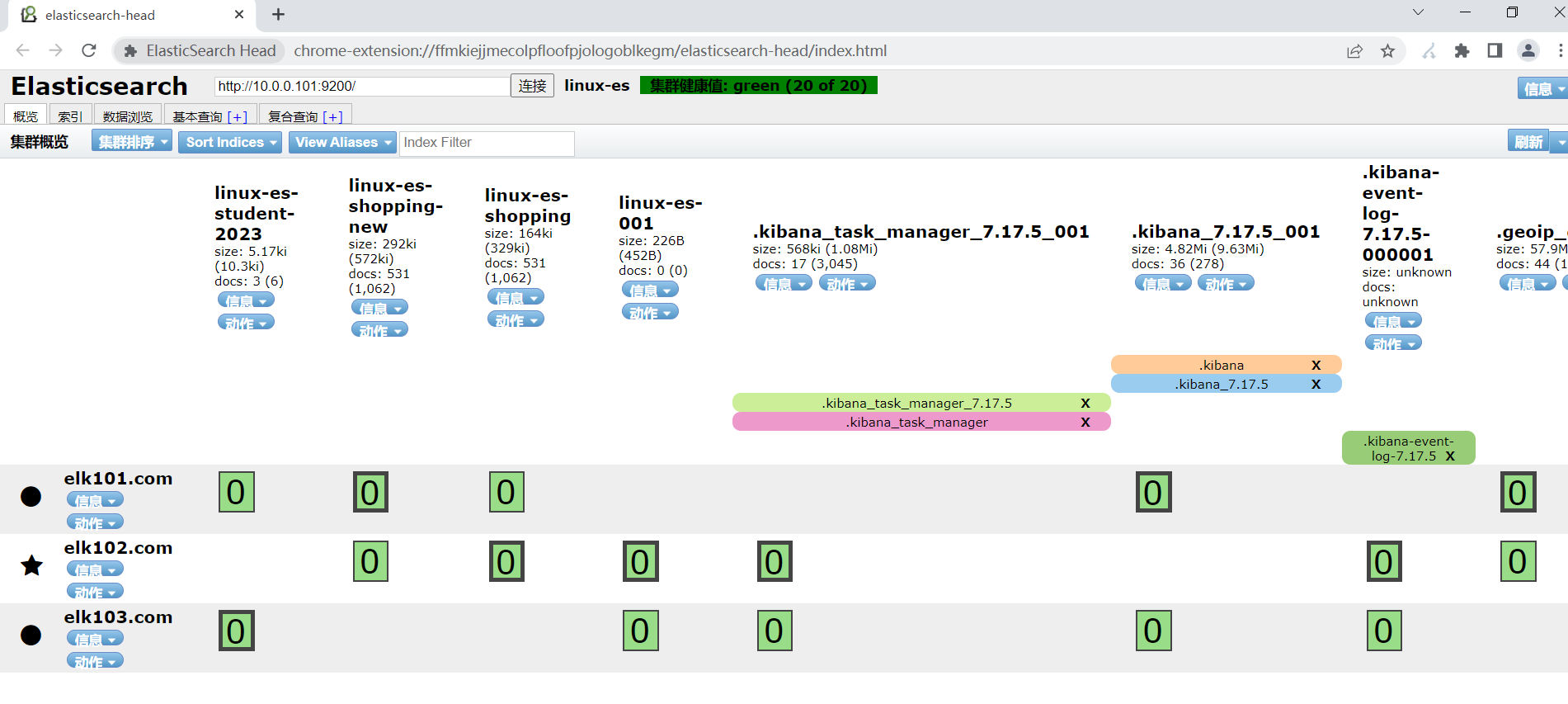The height and width of the screenshot is (704, 1568).
Task: Open the top-right 信息 menu in the header
Action: pos(1542,88)
